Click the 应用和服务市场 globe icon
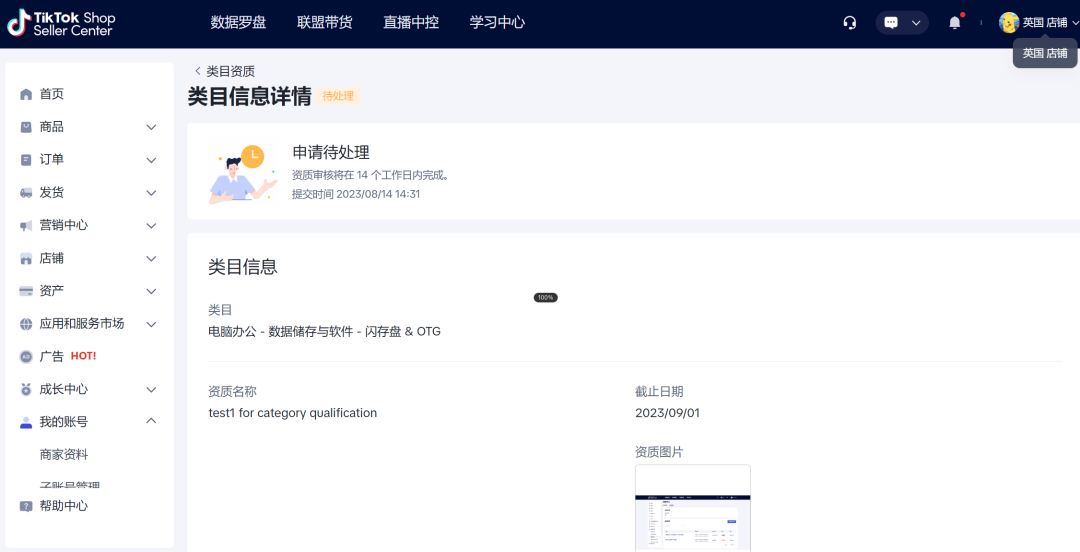This screenshot has height=552, width=1080. pos(26,324)
